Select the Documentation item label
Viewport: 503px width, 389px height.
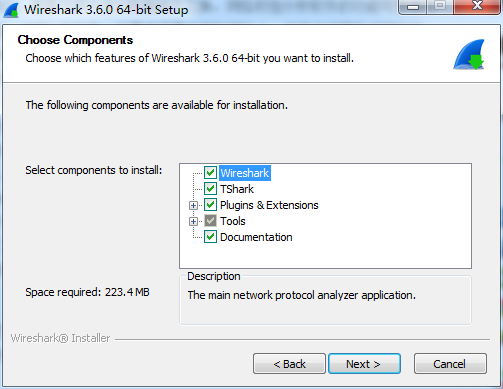click(x=256, y=237)
